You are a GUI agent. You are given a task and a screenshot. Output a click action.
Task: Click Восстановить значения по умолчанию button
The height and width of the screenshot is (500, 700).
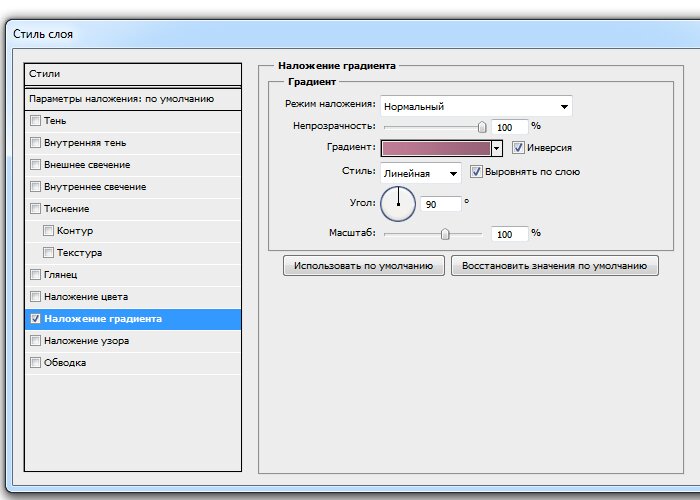tap(554, 266)
